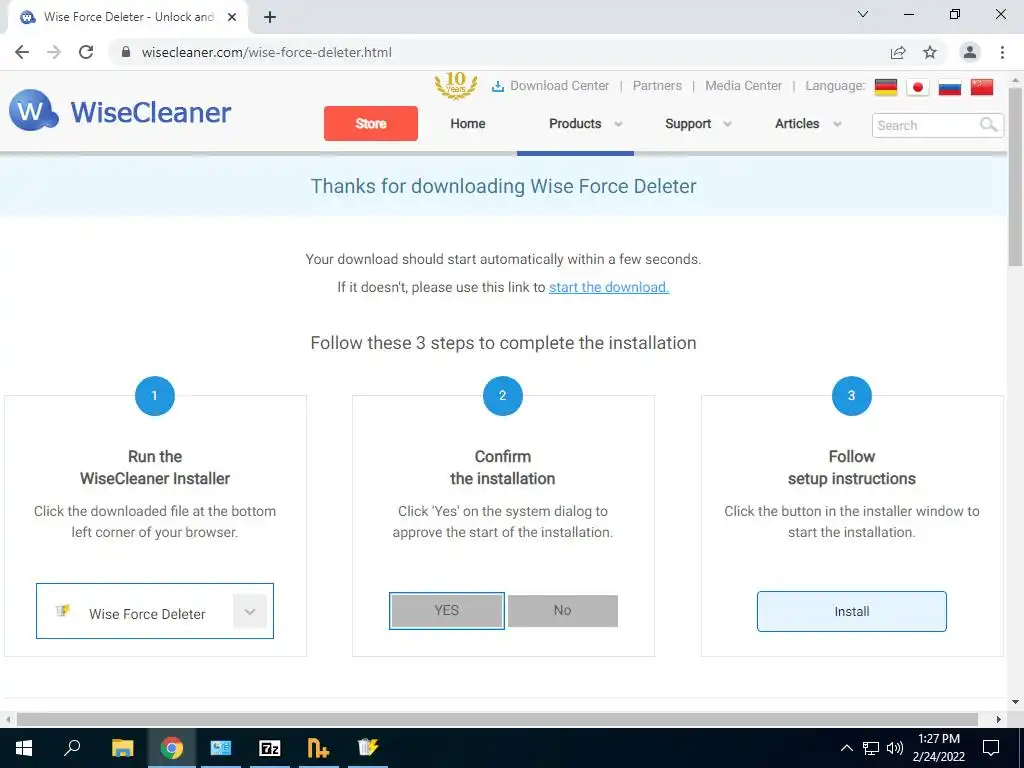
Task: Click the tab search chevron
Action: point(863,14)
